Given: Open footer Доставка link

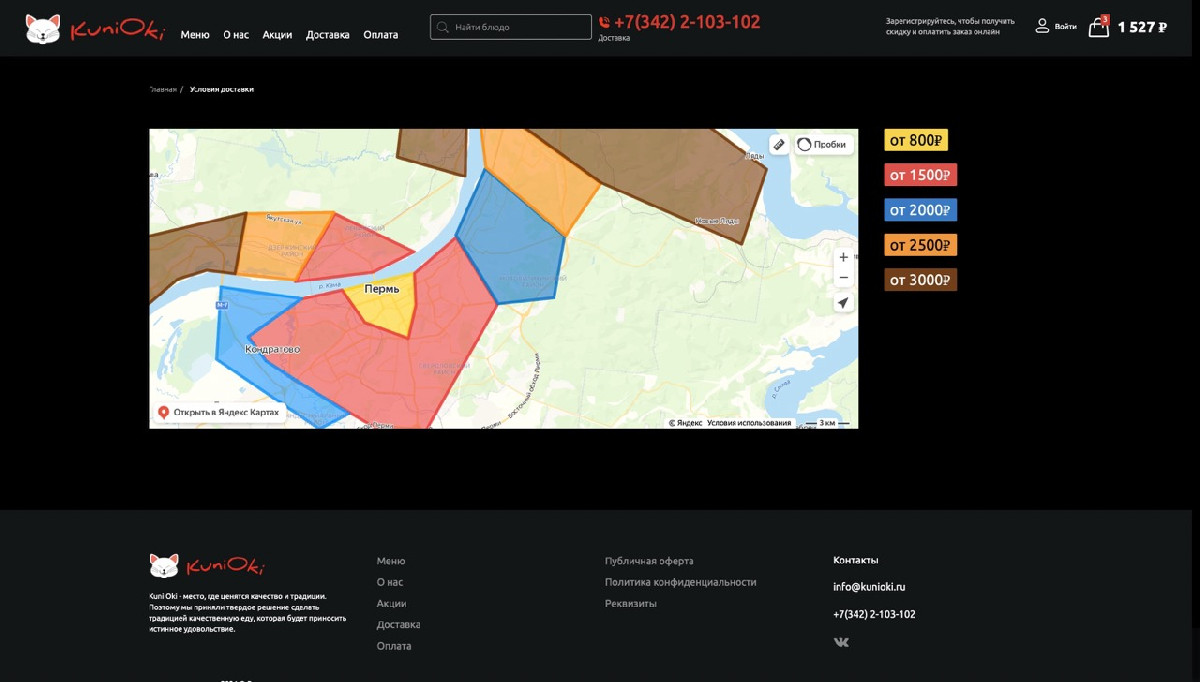Looking at the screenshot, I should 398,625.
